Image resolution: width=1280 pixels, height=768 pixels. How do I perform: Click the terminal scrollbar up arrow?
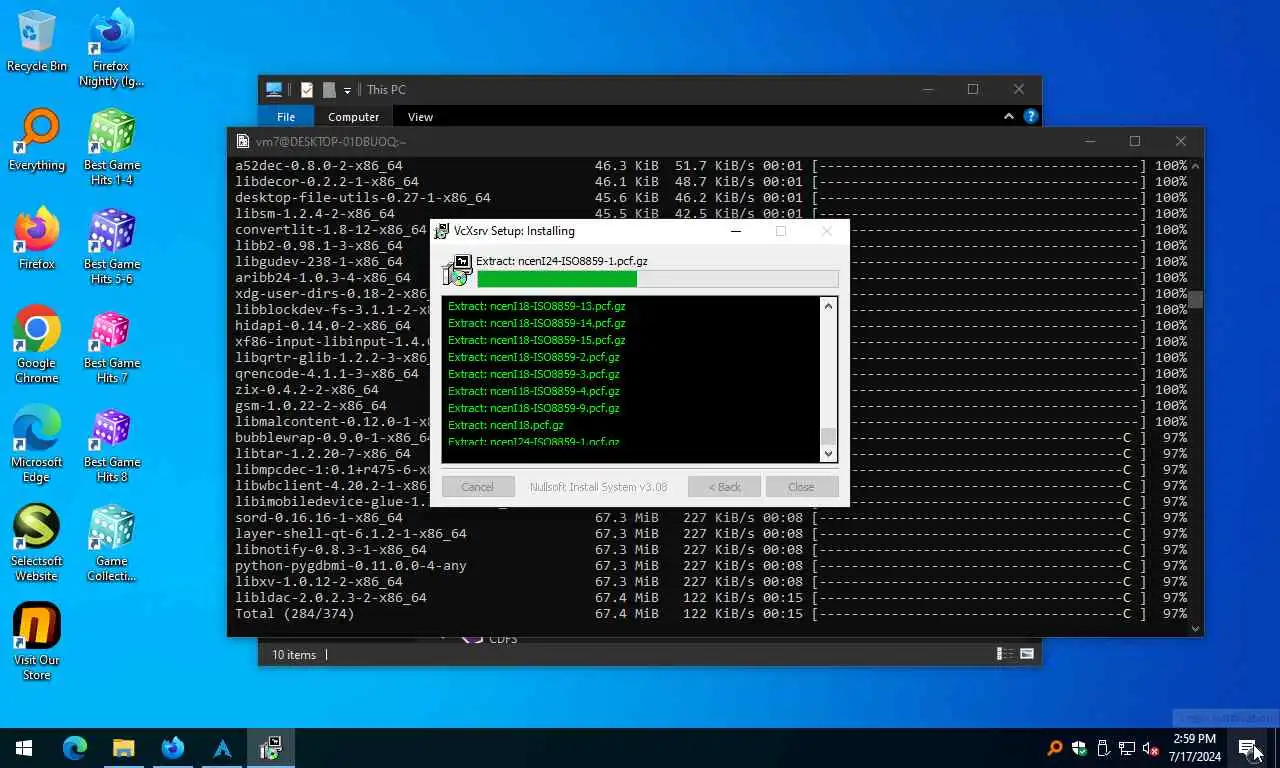(x=1195, y=166)
